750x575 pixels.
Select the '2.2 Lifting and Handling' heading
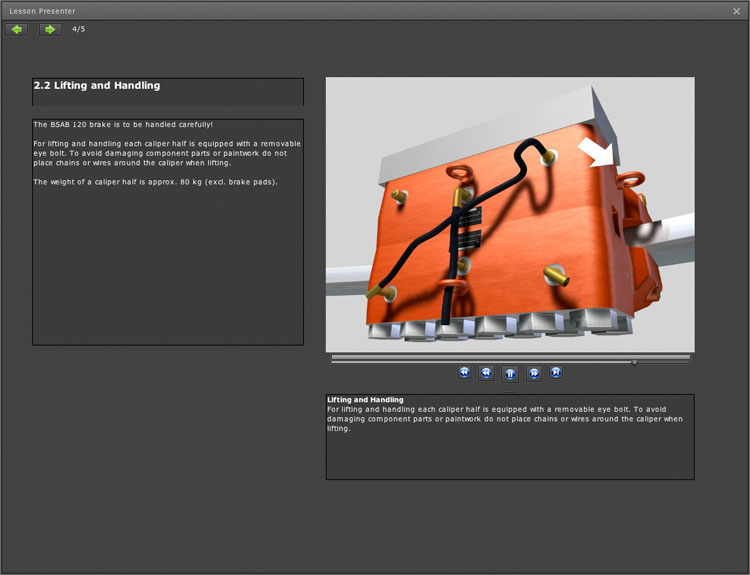click(x=97, y=86)
